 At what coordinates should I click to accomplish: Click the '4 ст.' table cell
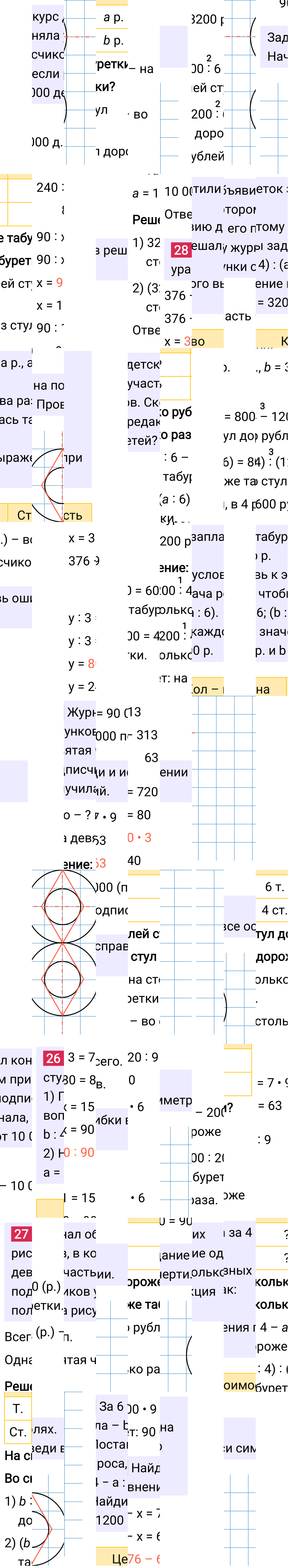tap(272, 910)
